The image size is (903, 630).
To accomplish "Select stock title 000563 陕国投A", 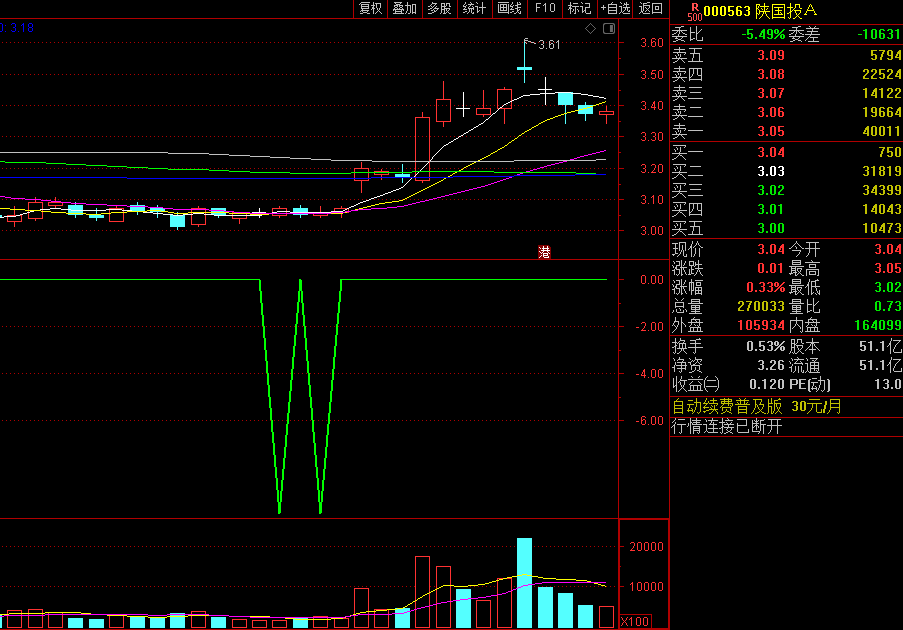I will 760,11.
